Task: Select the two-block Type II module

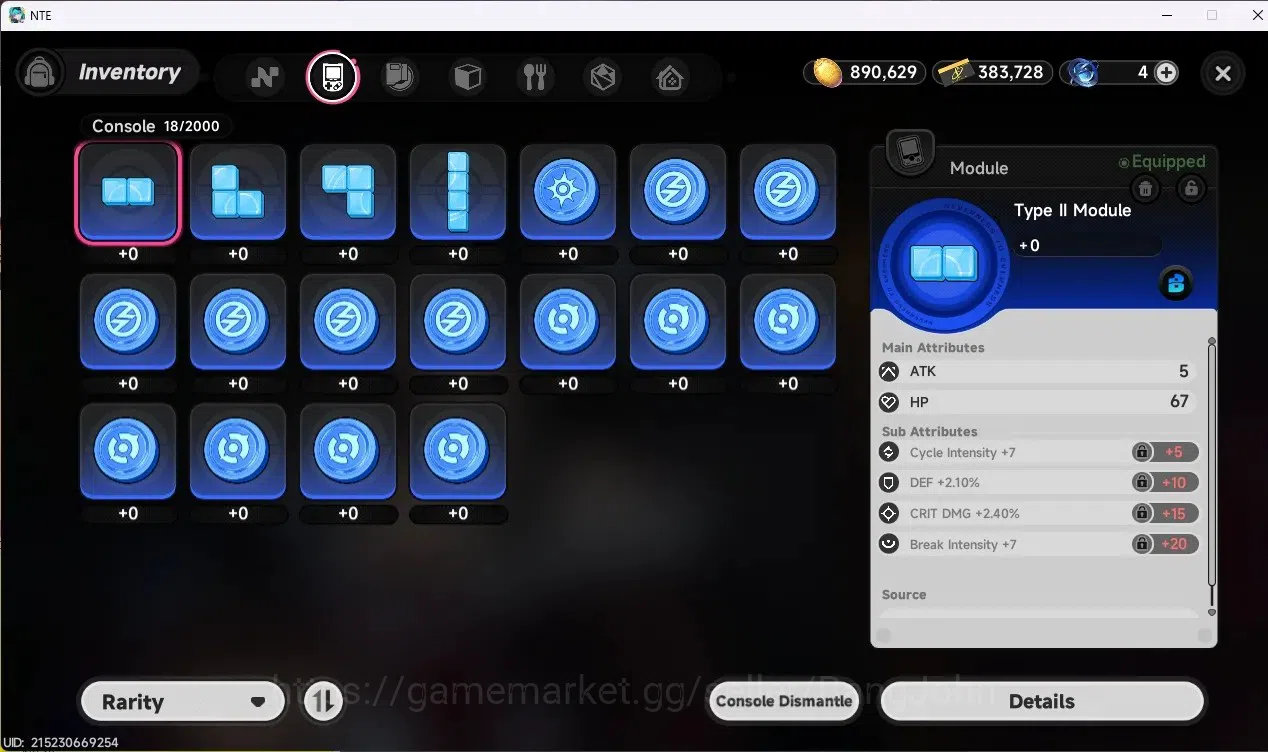Action: click(x=128, y=192)
